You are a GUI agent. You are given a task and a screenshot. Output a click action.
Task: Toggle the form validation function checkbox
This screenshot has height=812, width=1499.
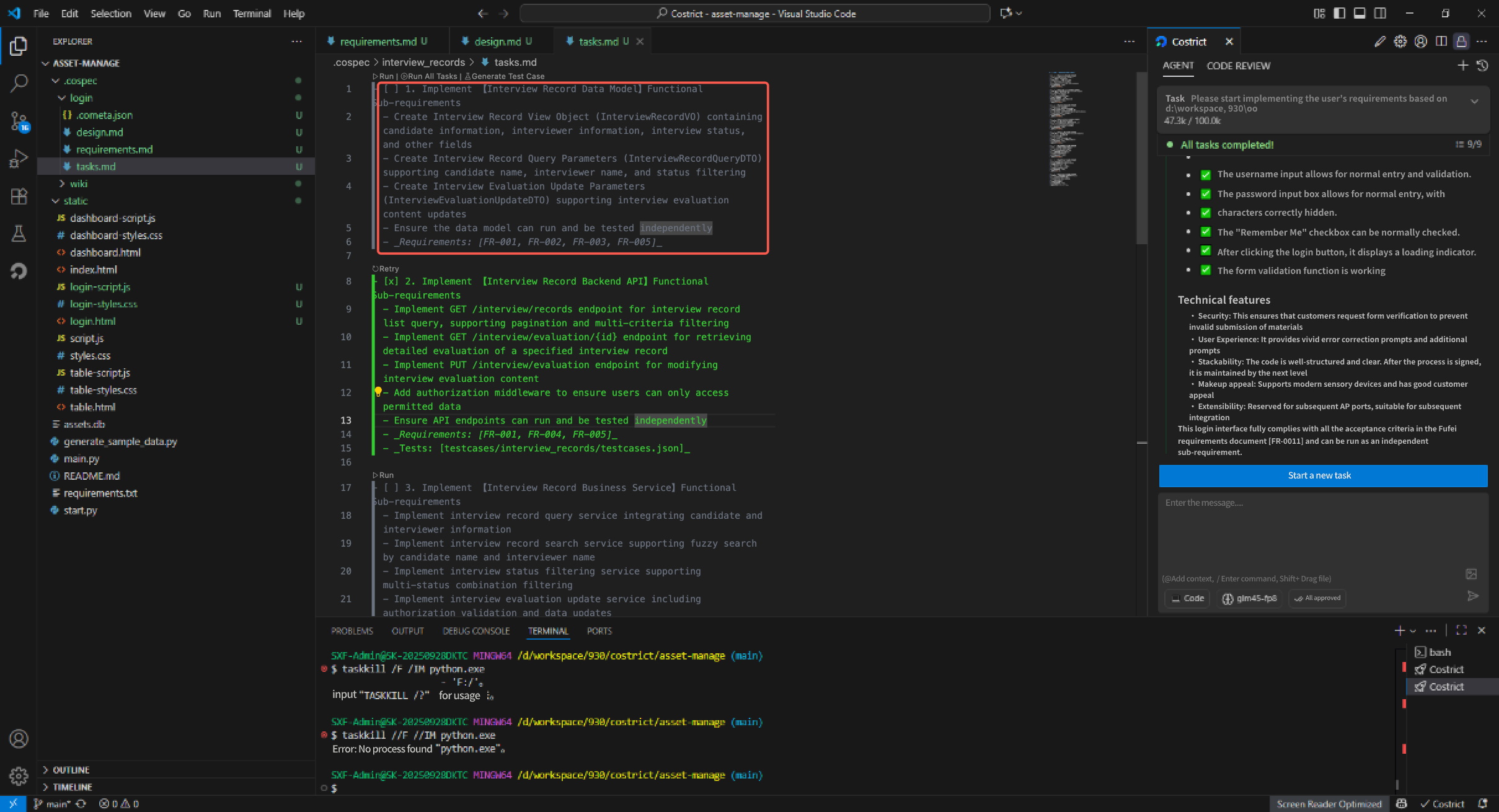[1206, 271]
